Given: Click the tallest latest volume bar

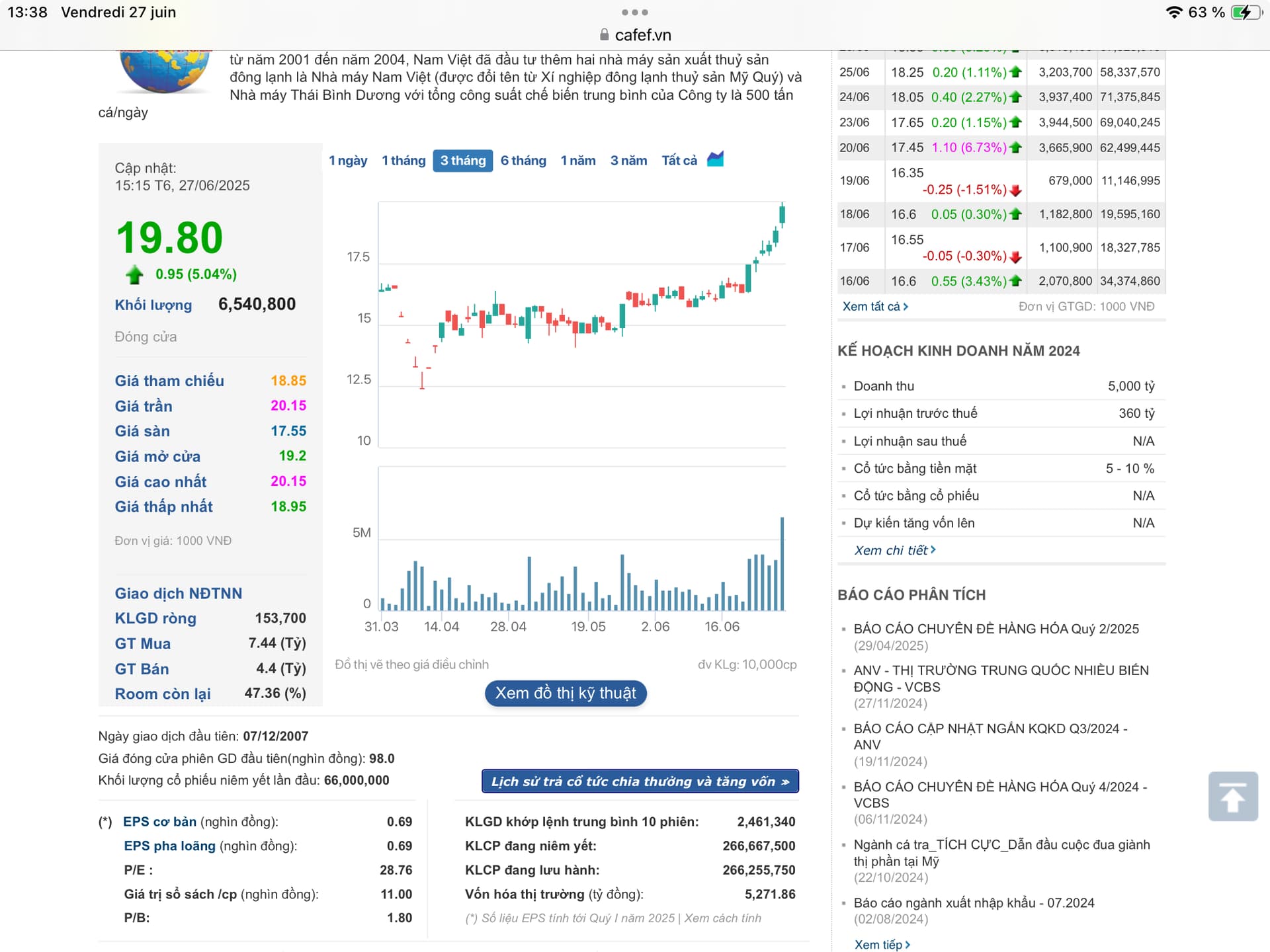Looking at the screenshot, I should tap(782, 563).
